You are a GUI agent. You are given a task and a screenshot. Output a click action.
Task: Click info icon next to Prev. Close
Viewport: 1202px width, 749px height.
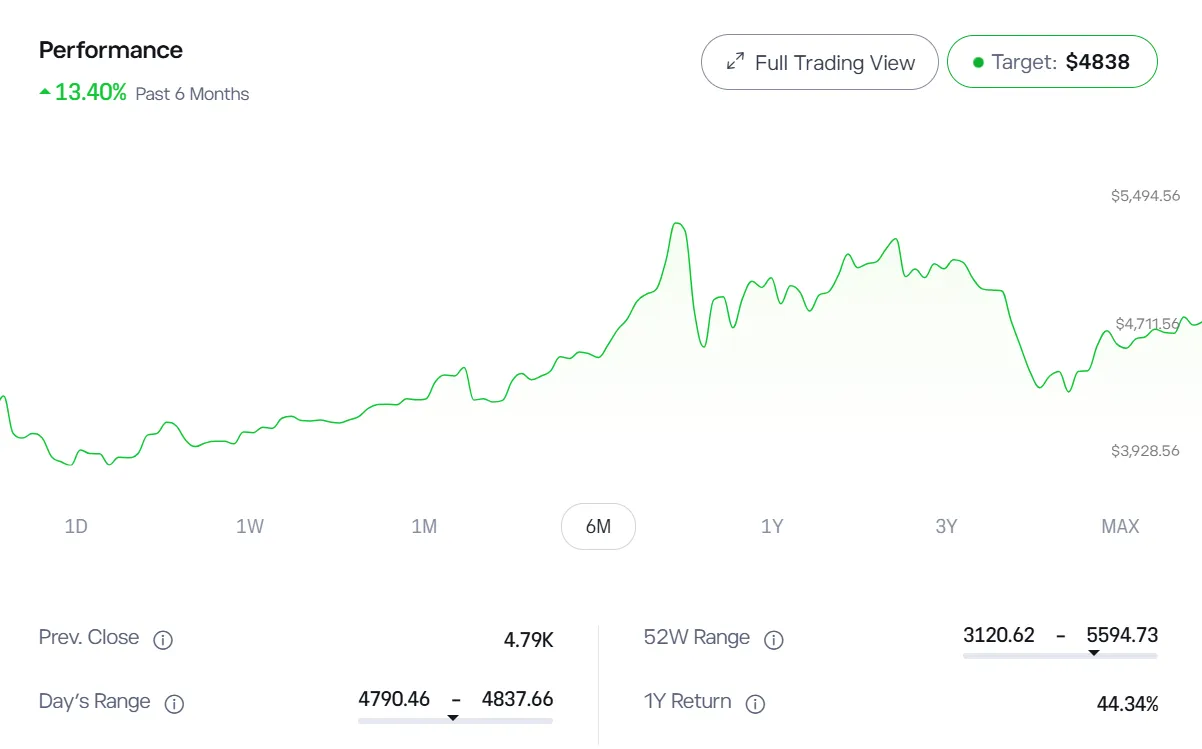[163, 640]
